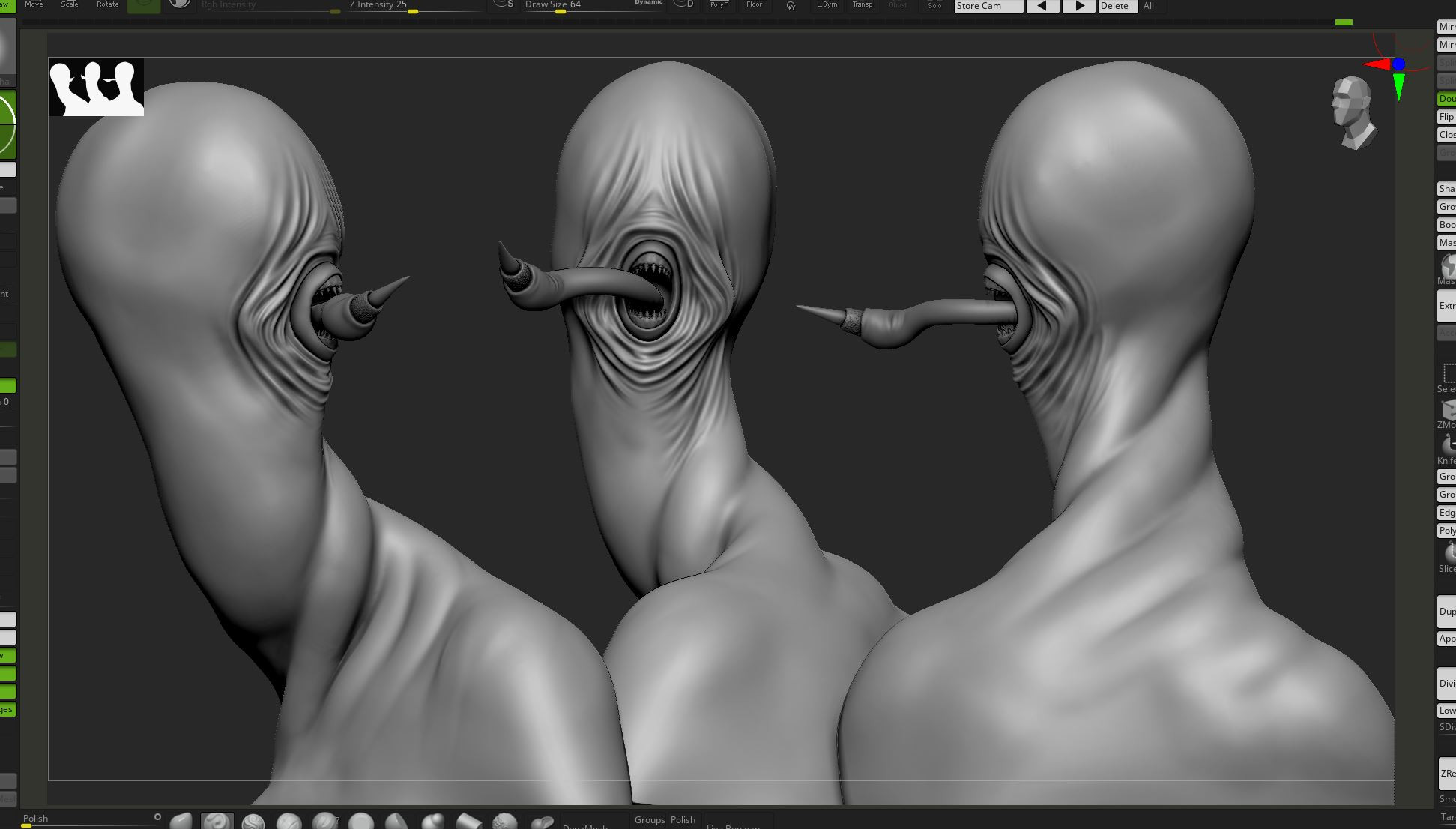Toggle the Floor grid button
This screenshot has width=1456, height=829.
(x=754, y=4)
